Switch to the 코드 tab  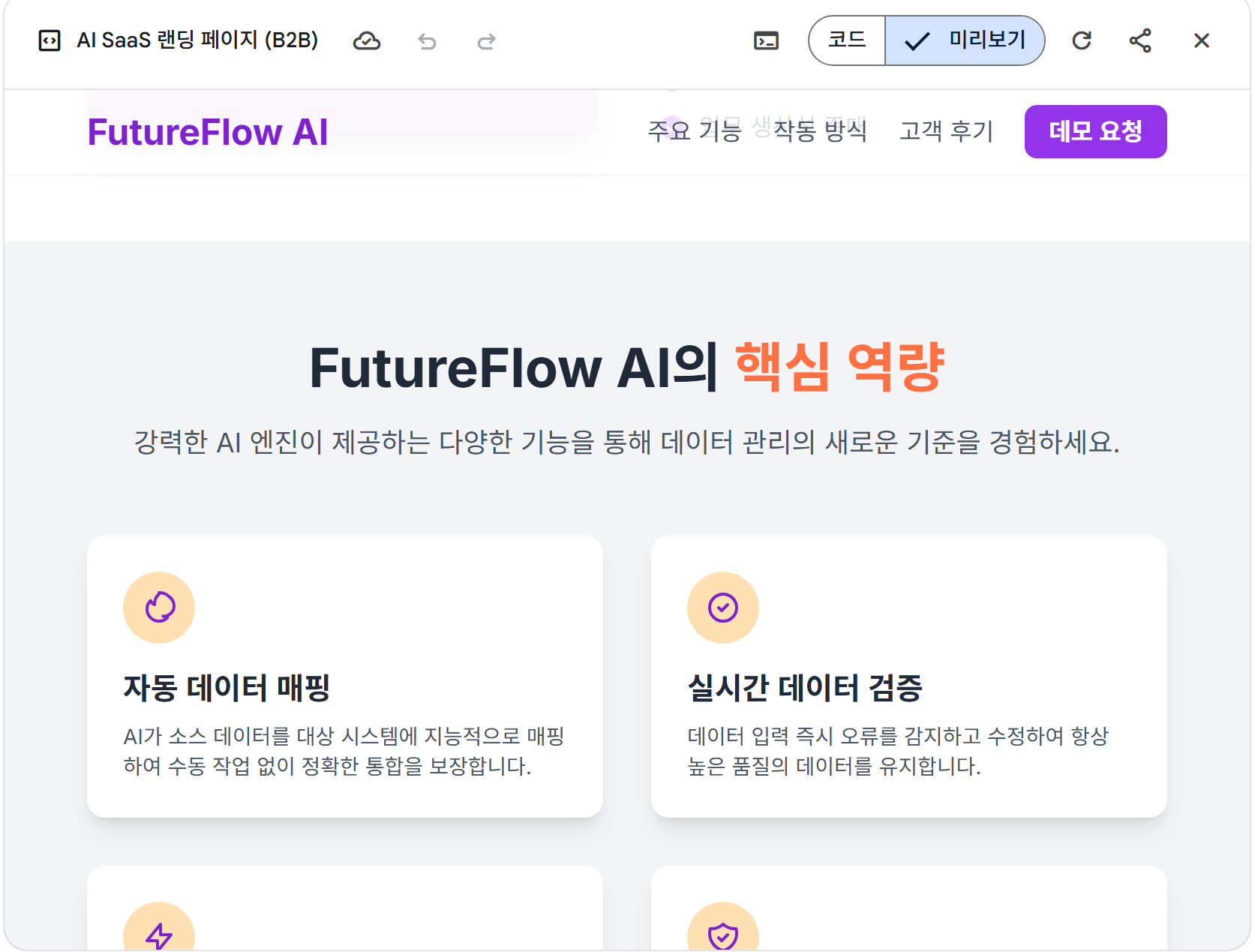[847, 40]
